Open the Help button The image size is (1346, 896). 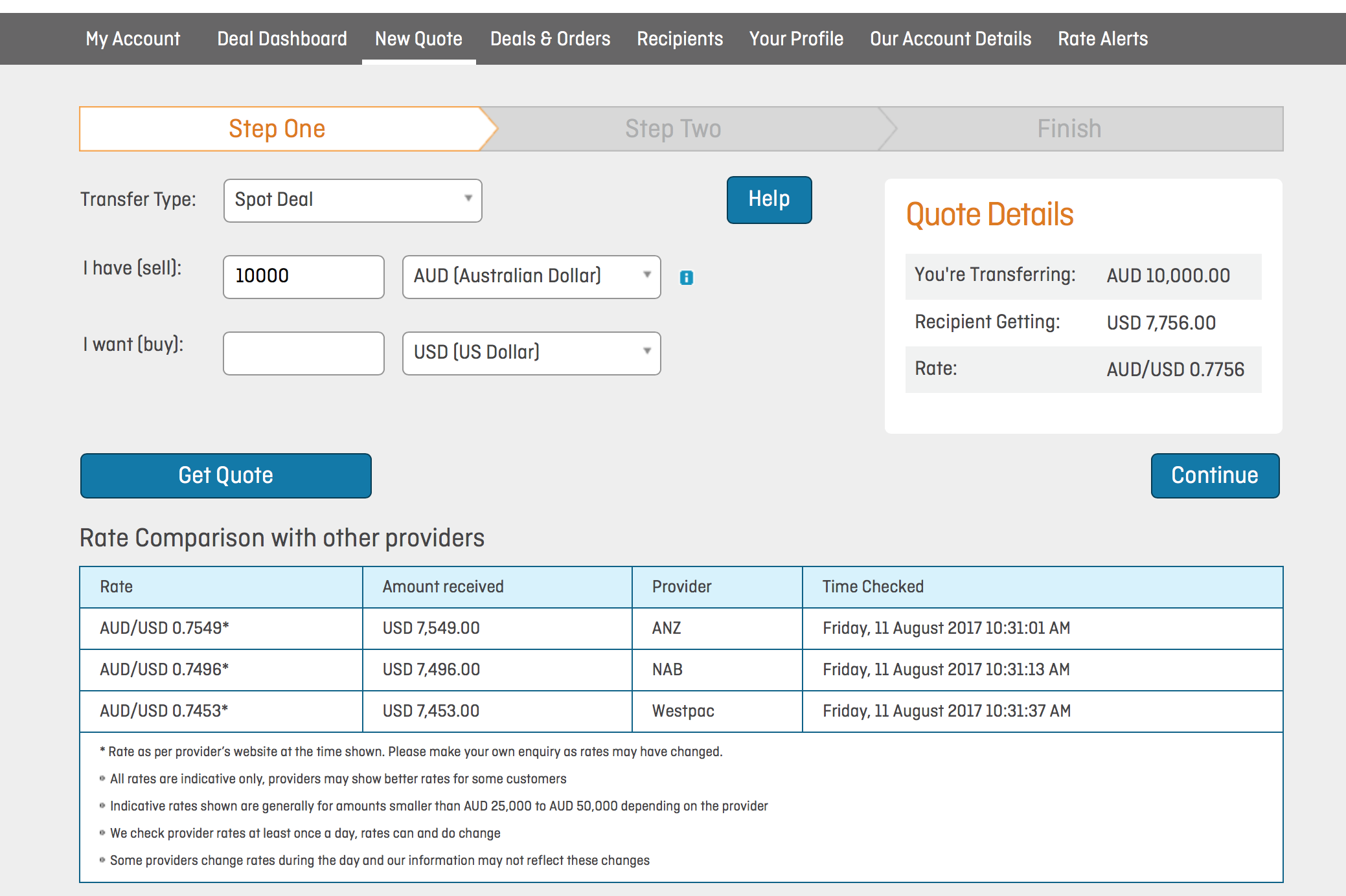click(770, 199)
